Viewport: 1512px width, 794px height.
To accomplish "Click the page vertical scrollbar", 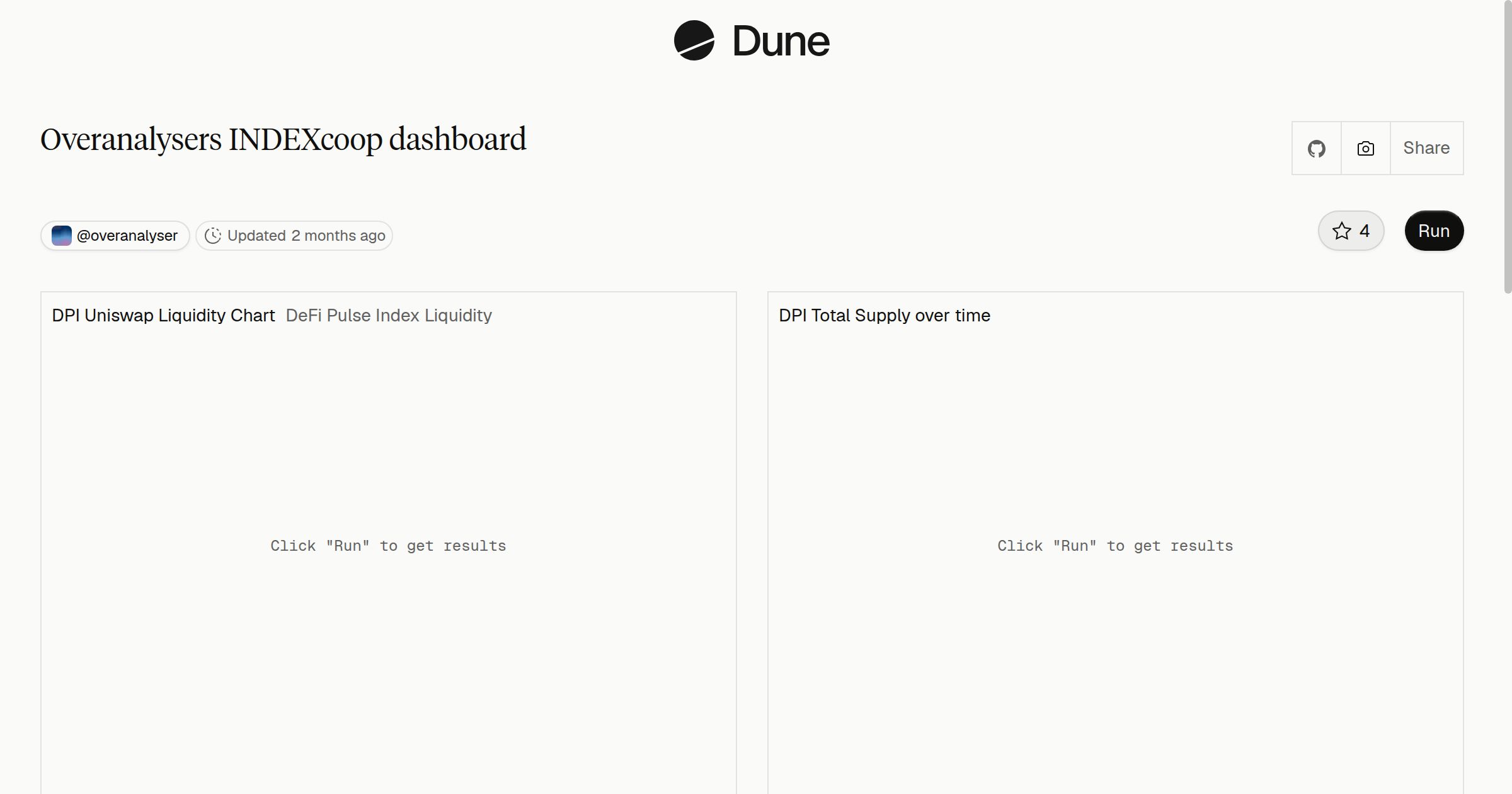I will pos(1507,148).
